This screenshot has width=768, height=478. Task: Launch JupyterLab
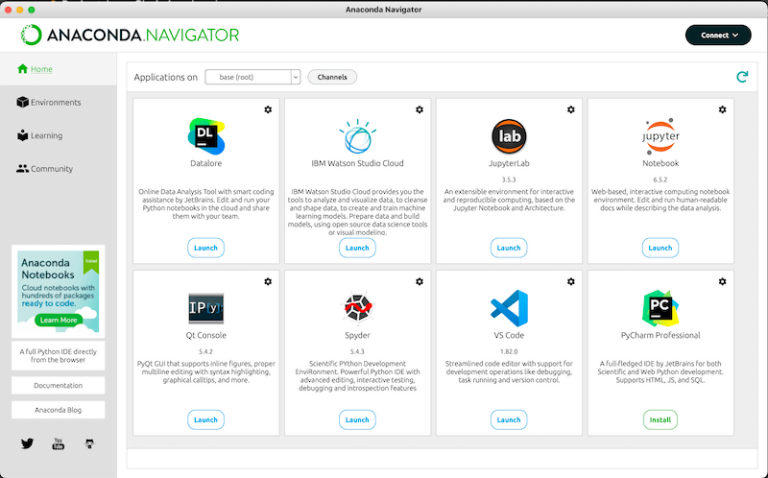point(509,248)
